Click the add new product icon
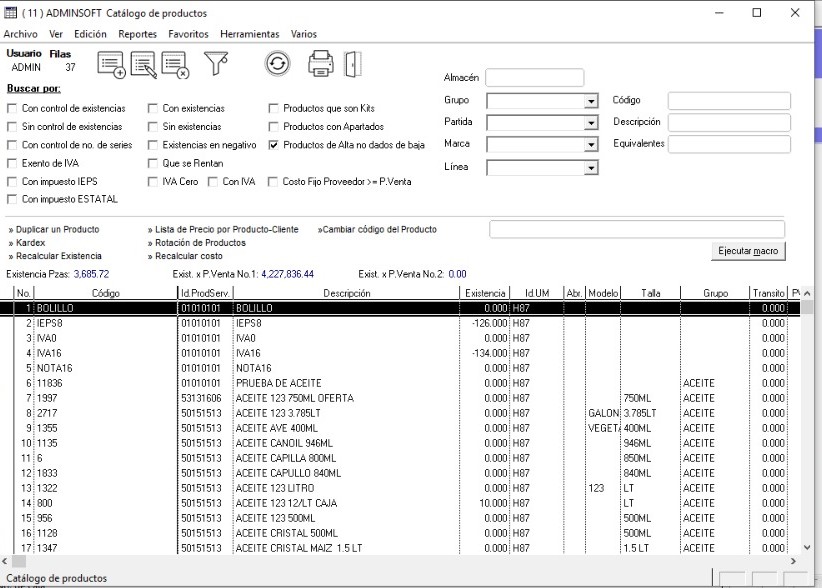The height and width of the screenshot is (588, 822). [111, 66]
